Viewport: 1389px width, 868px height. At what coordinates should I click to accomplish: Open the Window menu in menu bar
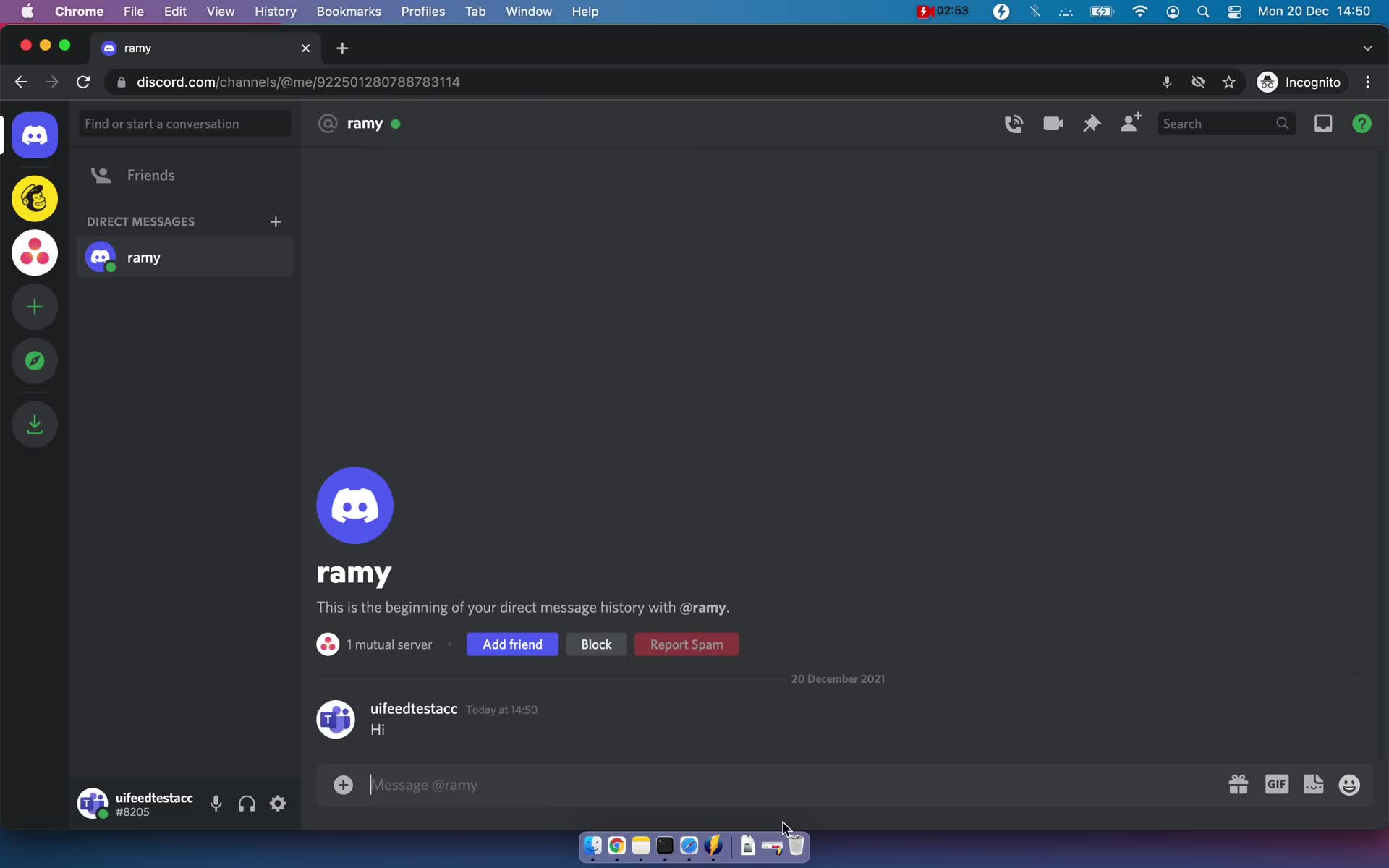point(529,12)
